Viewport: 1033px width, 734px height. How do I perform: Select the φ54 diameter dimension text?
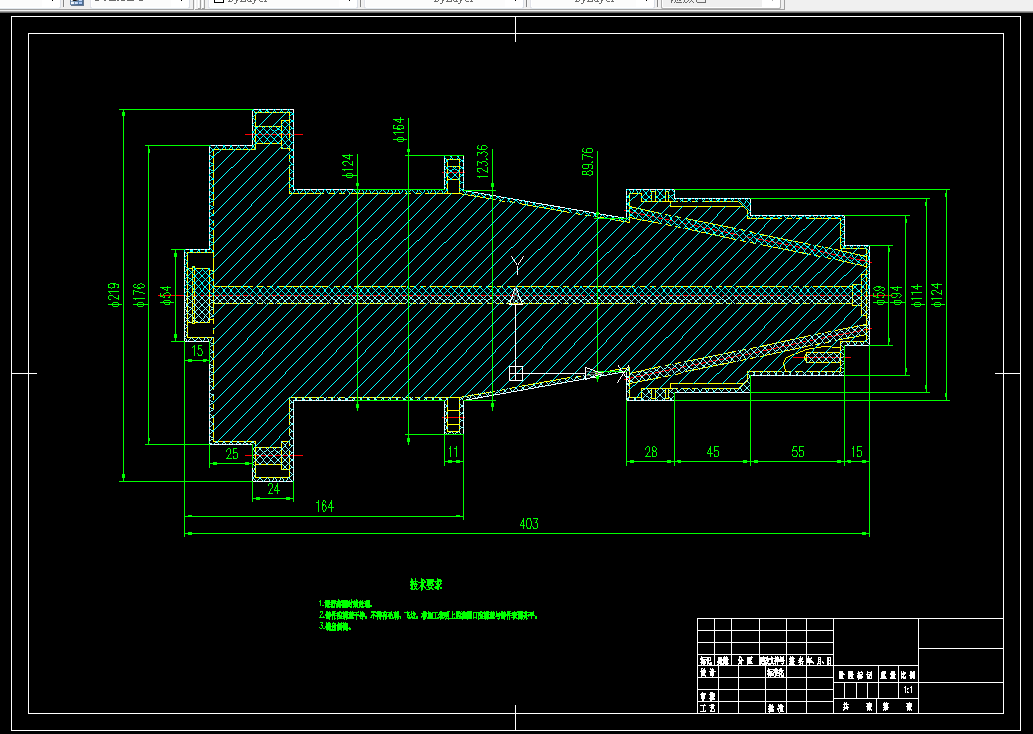pyautogui.click(x=165, y=295)
